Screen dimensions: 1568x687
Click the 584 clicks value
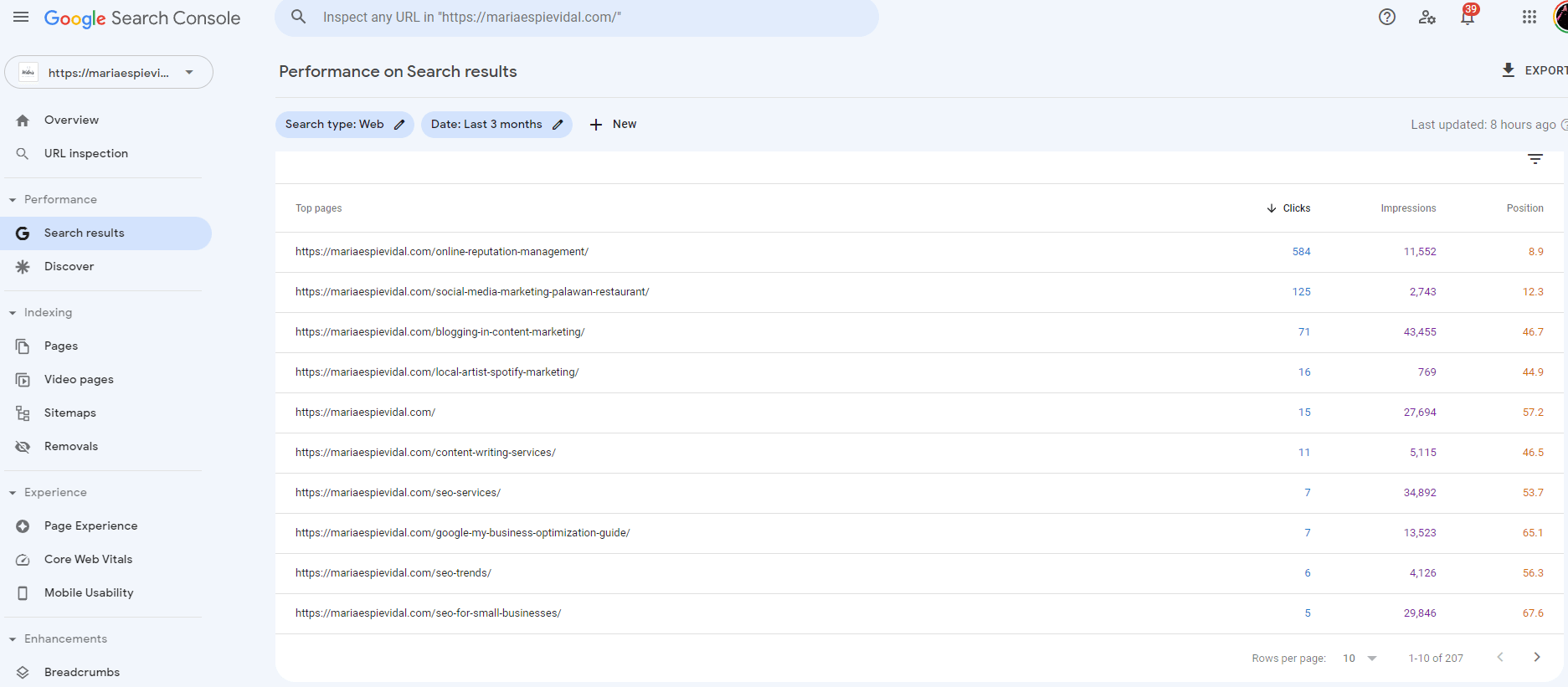point(1301,252)
